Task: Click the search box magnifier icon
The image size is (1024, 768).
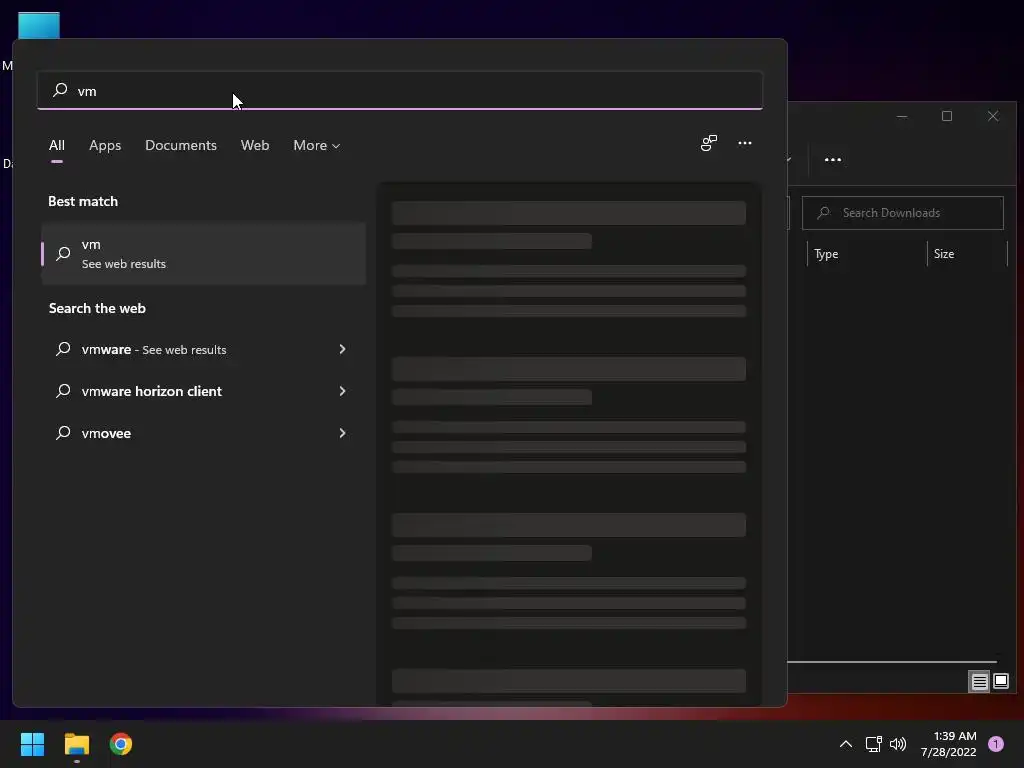Action: 60,89
